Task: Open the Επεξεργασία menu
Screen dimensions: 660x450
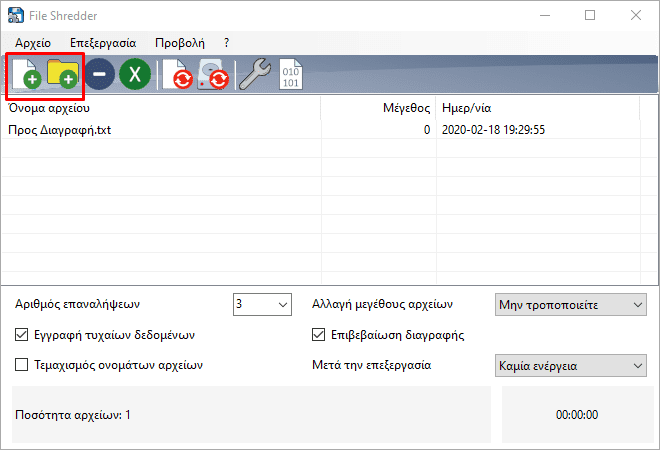Action: [x=103, y=43]
